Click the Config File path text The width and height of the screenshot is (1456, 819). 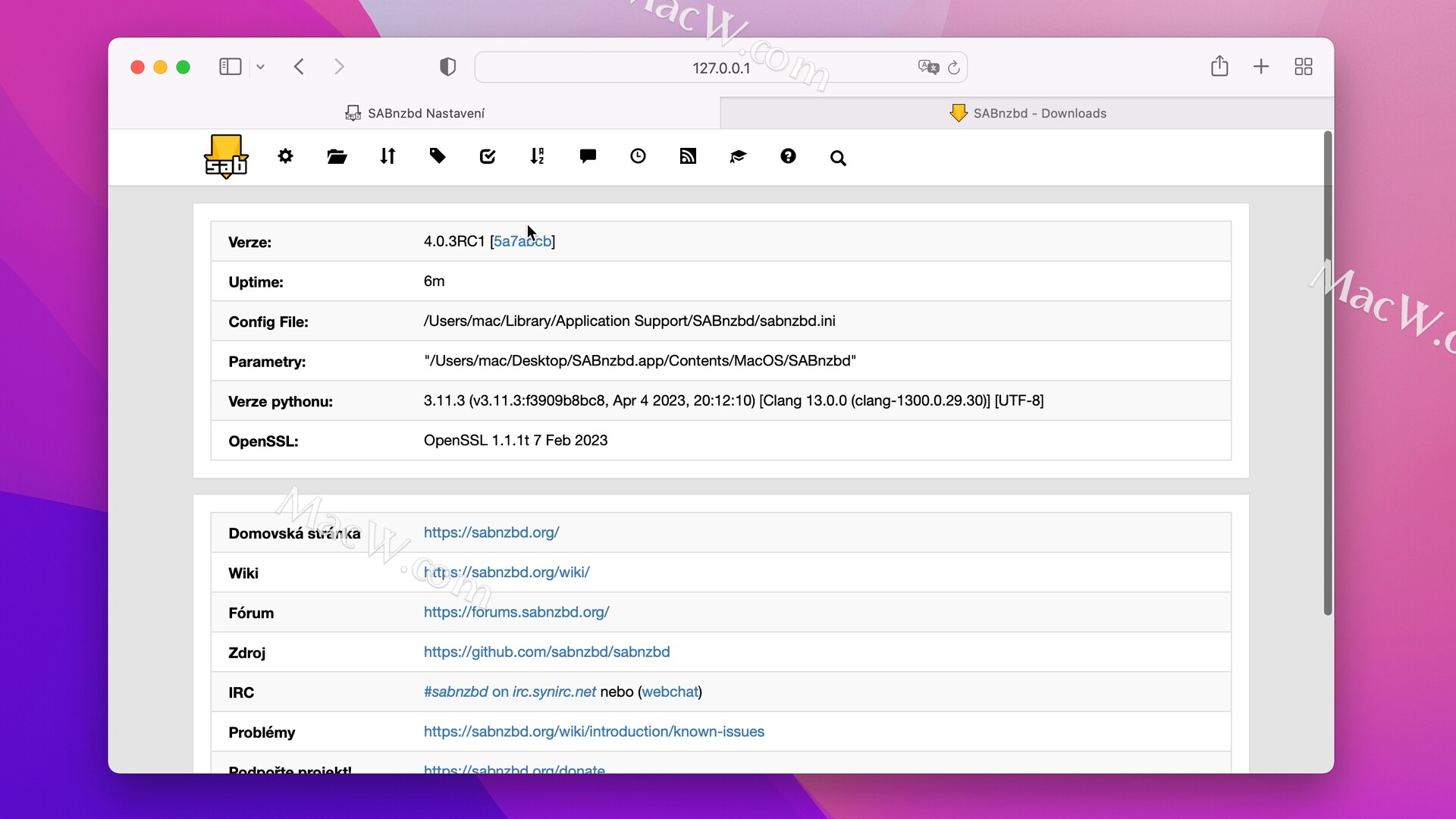[x=629, y=321]
